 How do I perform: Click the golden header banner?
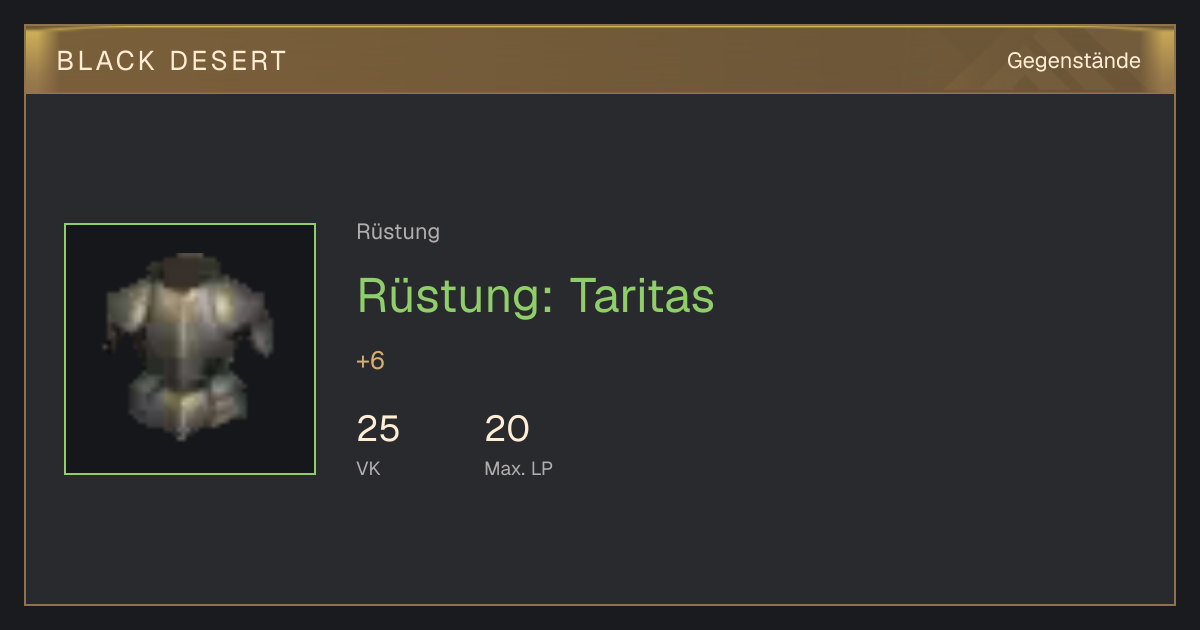coord(600,60)
